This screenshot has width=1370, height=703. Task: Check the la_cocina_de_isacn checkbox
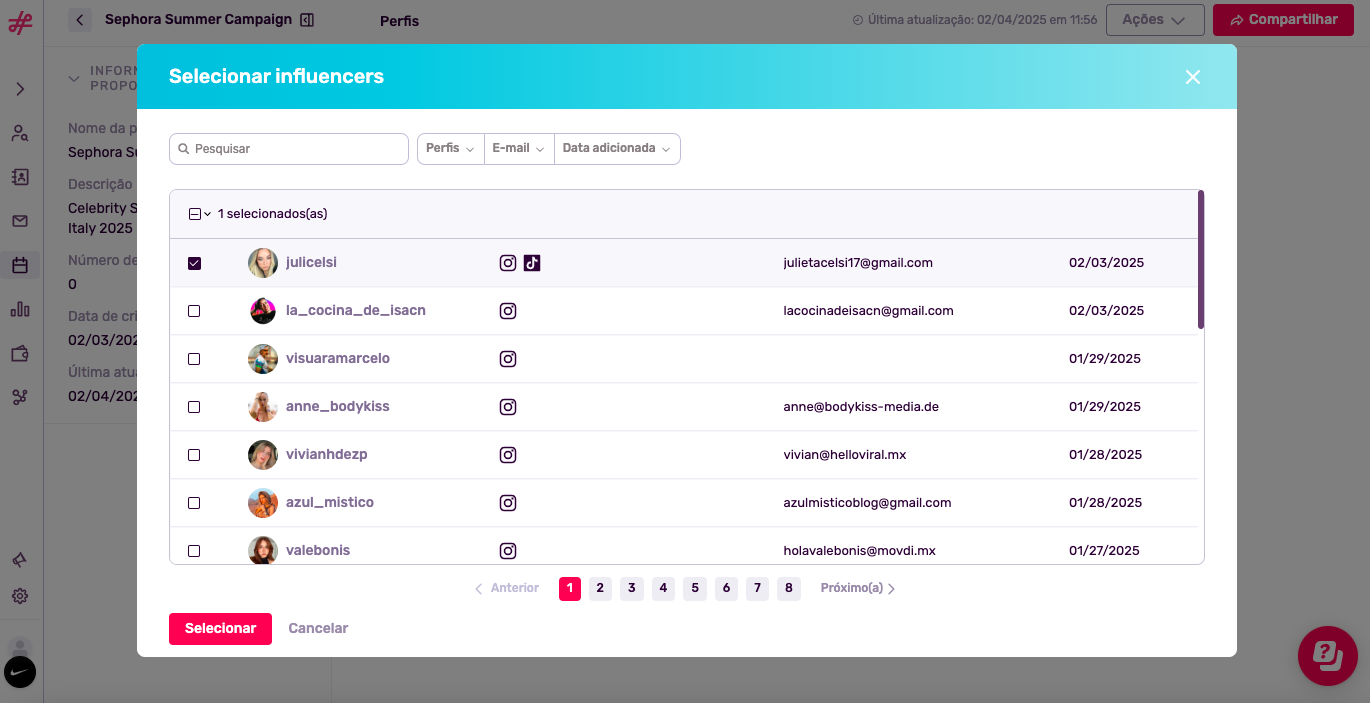(194, 311)
